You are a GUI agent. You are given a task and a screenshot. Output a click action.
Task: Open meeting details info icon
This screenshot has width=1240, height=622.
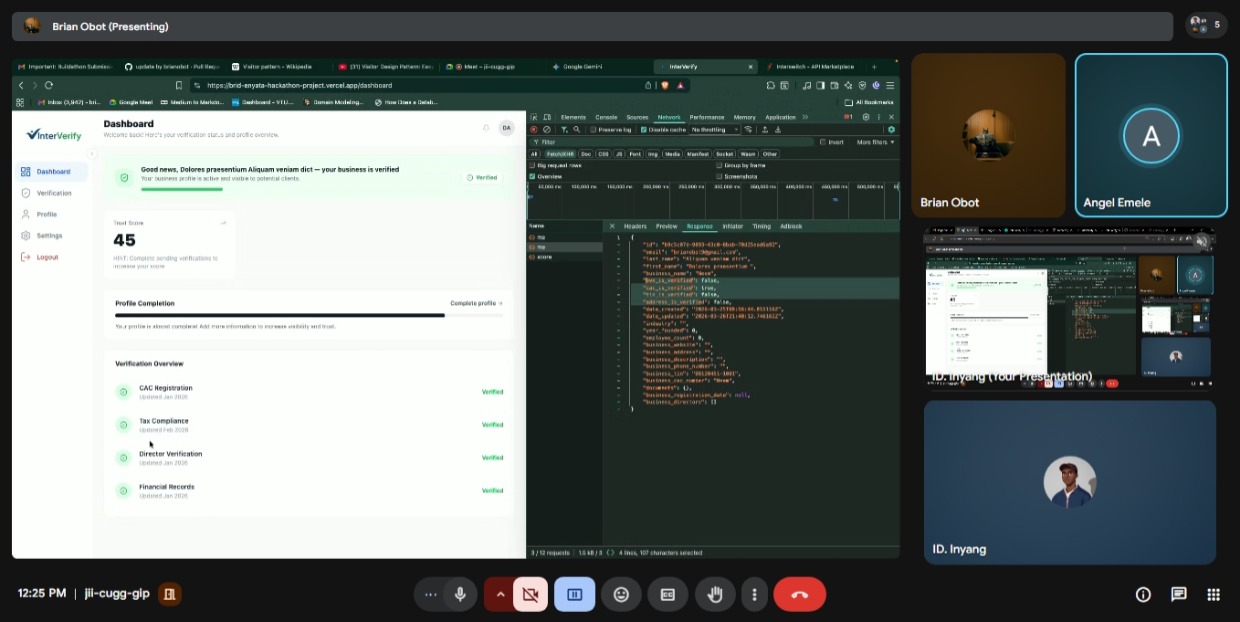(1143, 594)
